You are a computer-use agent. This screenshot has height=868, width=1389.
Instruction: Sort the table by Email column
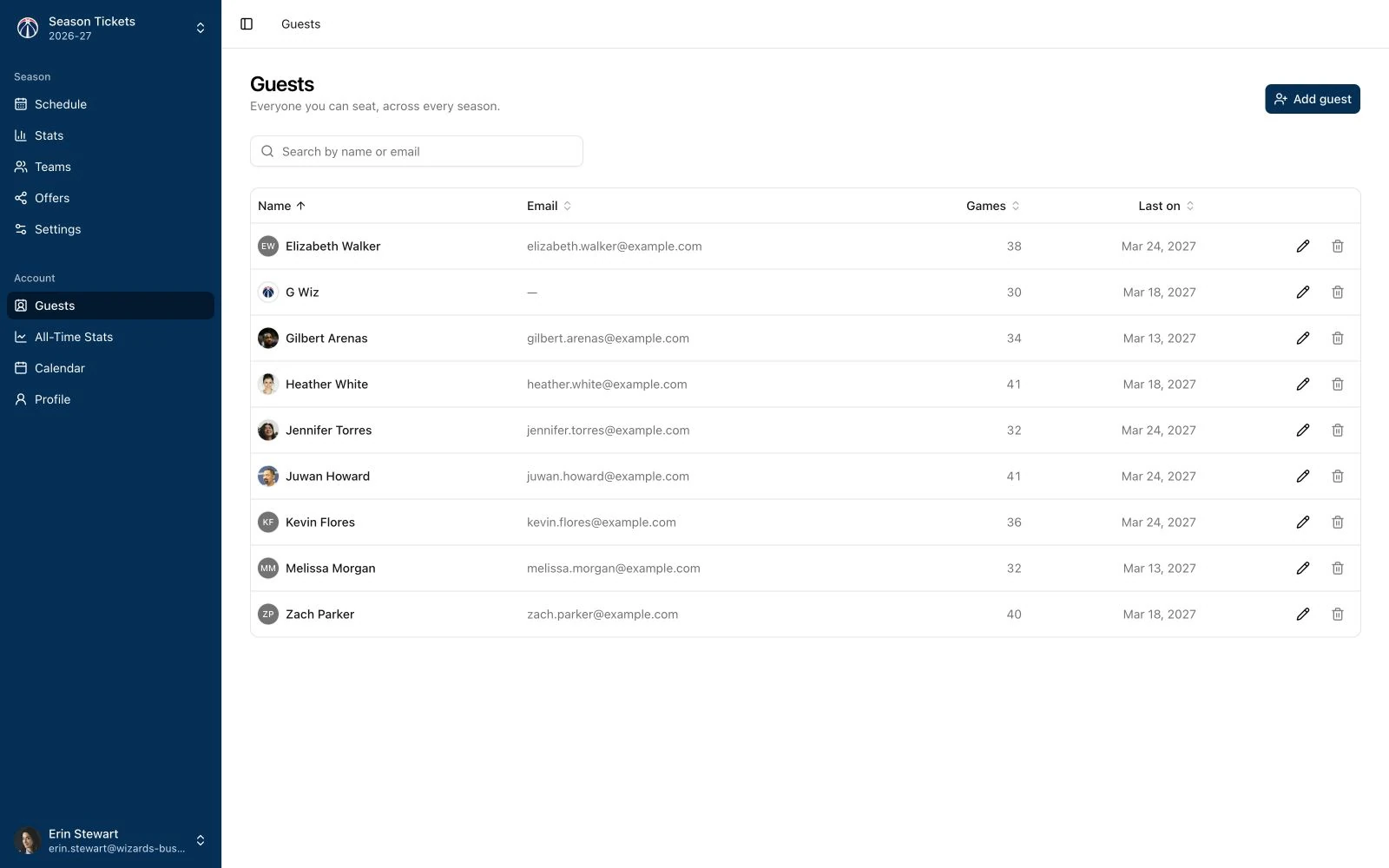click(x=549, y=206)
